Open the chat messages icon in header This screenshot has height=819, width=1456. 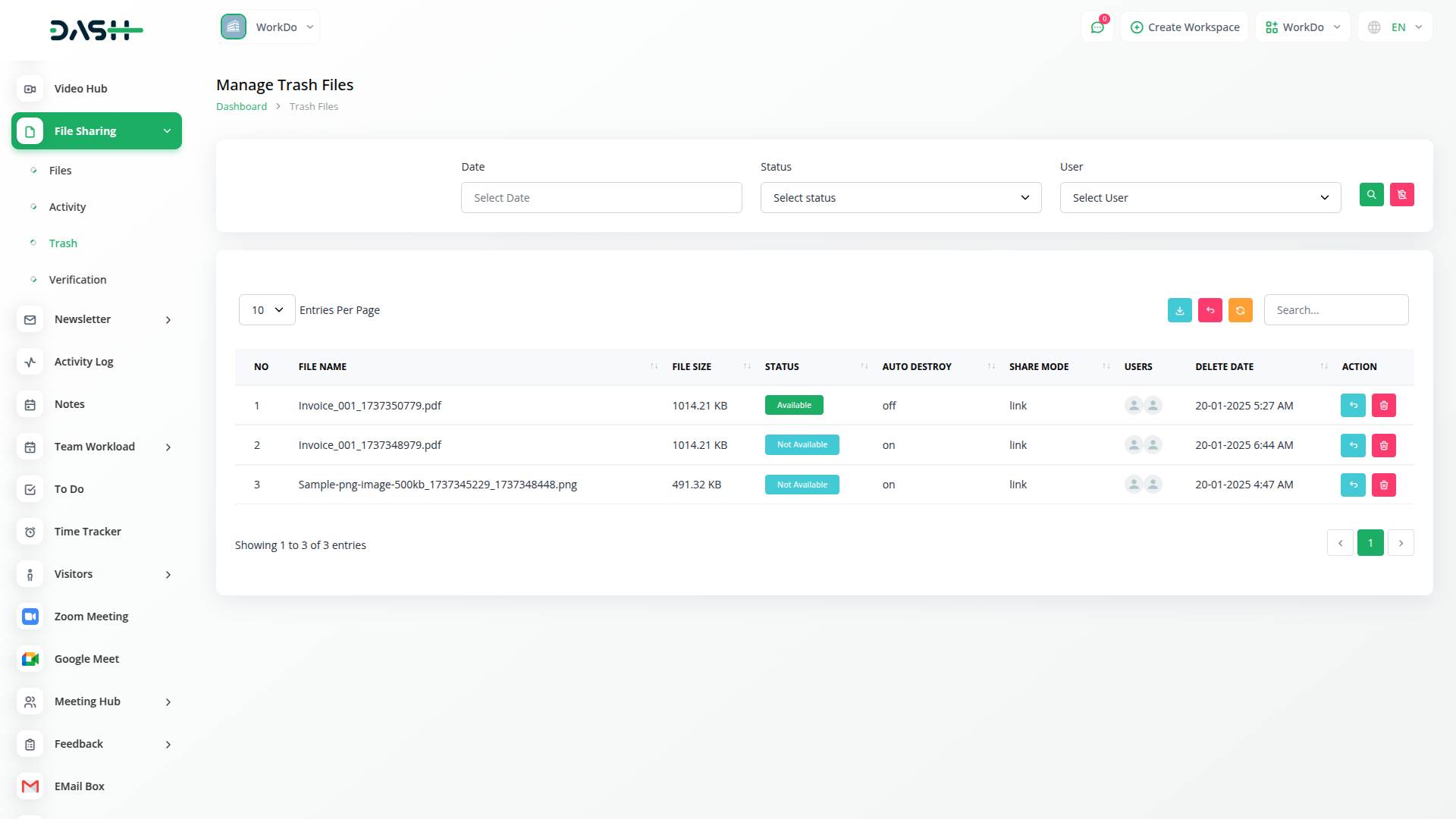1097,27
